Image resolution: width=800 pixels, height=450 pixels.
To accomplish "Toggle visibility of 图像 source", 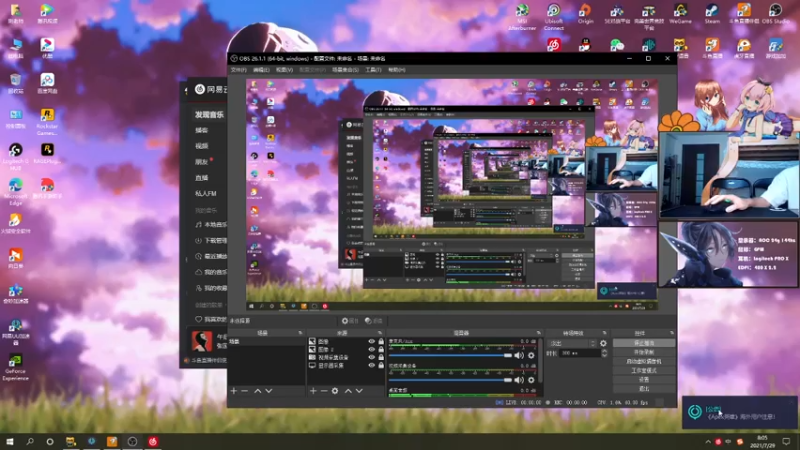I will pyautogui.click(x=371, y=341).
